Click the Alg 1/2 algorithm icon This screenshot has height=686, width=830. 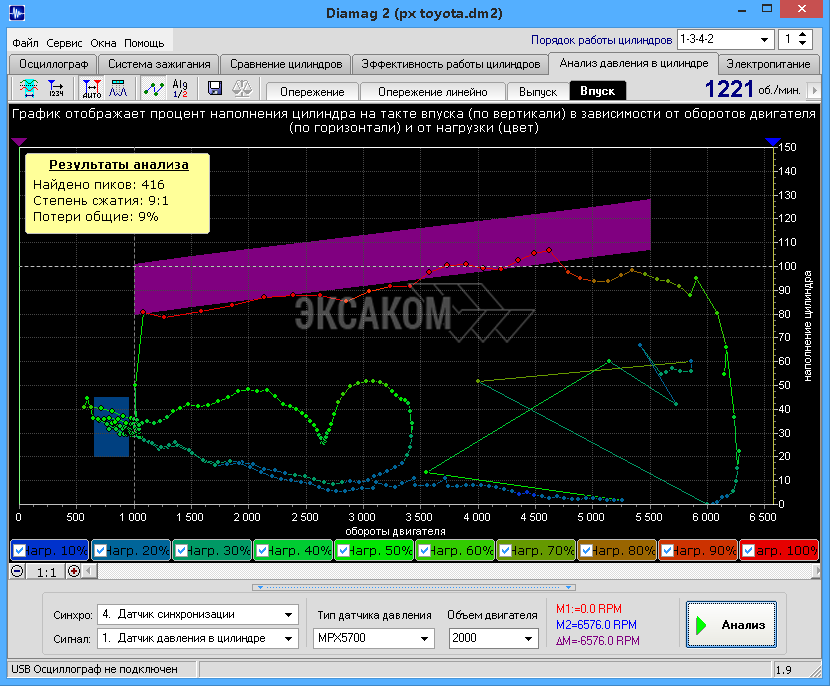point(180,89)
